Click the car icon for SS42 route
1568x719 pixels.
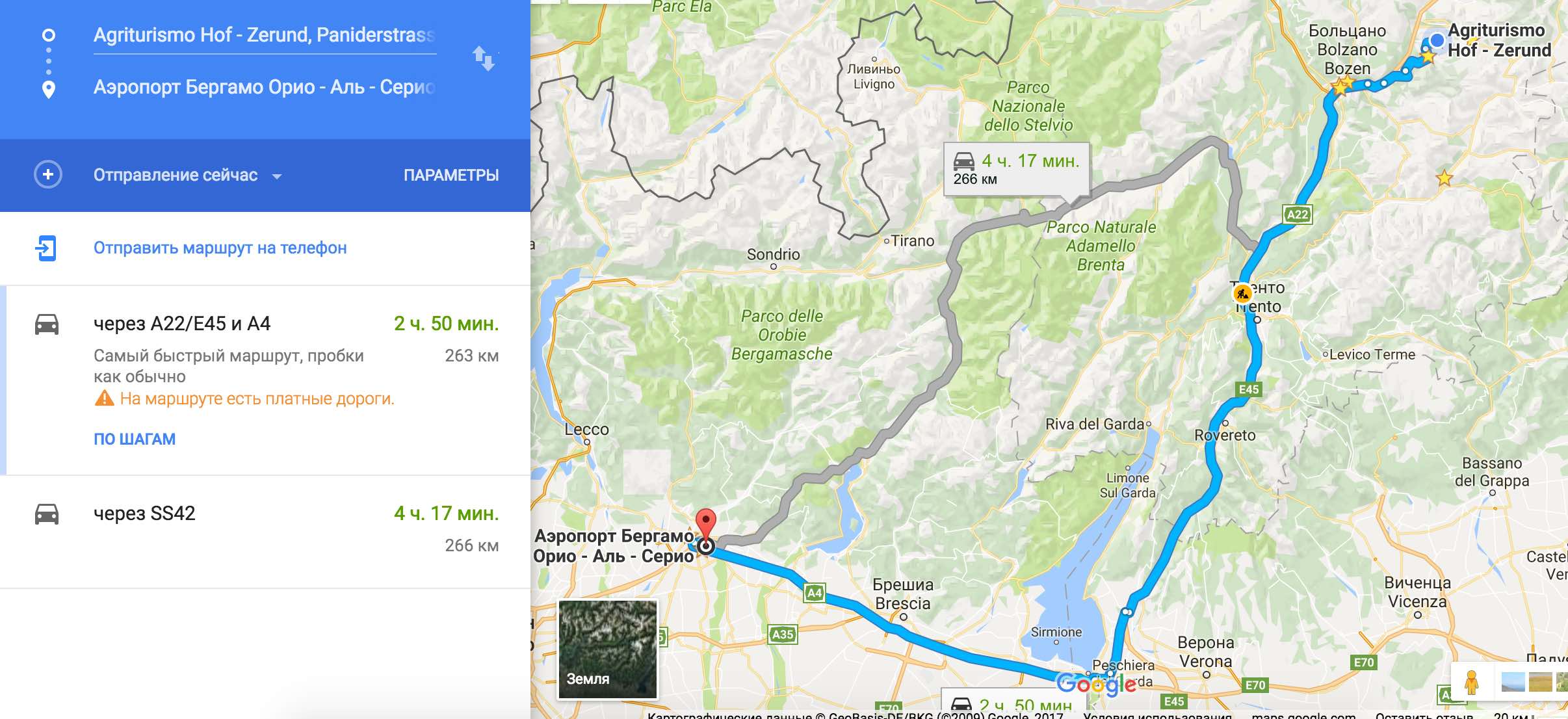(x=47, y=514)
